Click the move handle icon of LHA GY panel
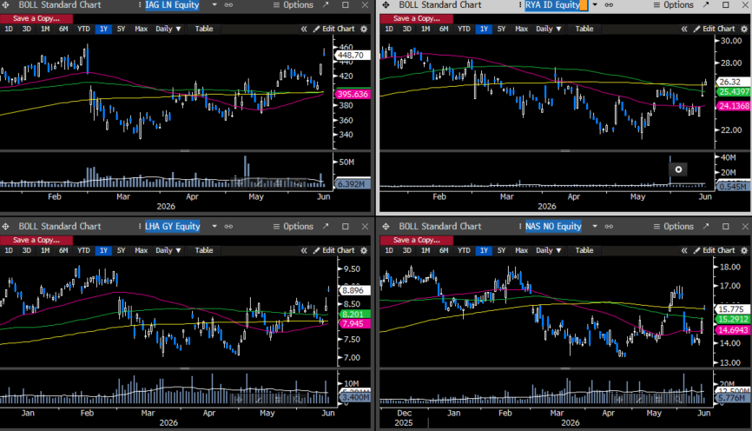The width and height of the screenshot is (752, 431). [6, 226]
